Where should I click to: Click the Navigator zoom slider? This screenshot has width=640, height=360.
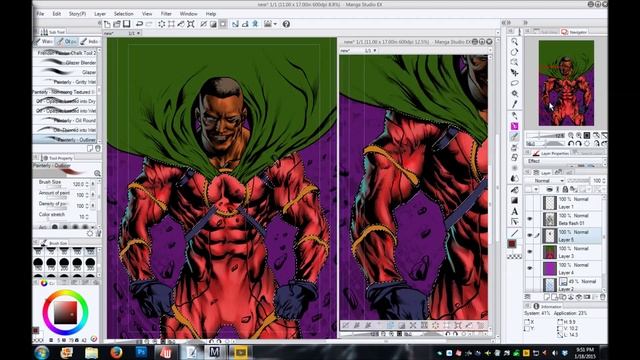pyautogui.click(x=544, y=135)
